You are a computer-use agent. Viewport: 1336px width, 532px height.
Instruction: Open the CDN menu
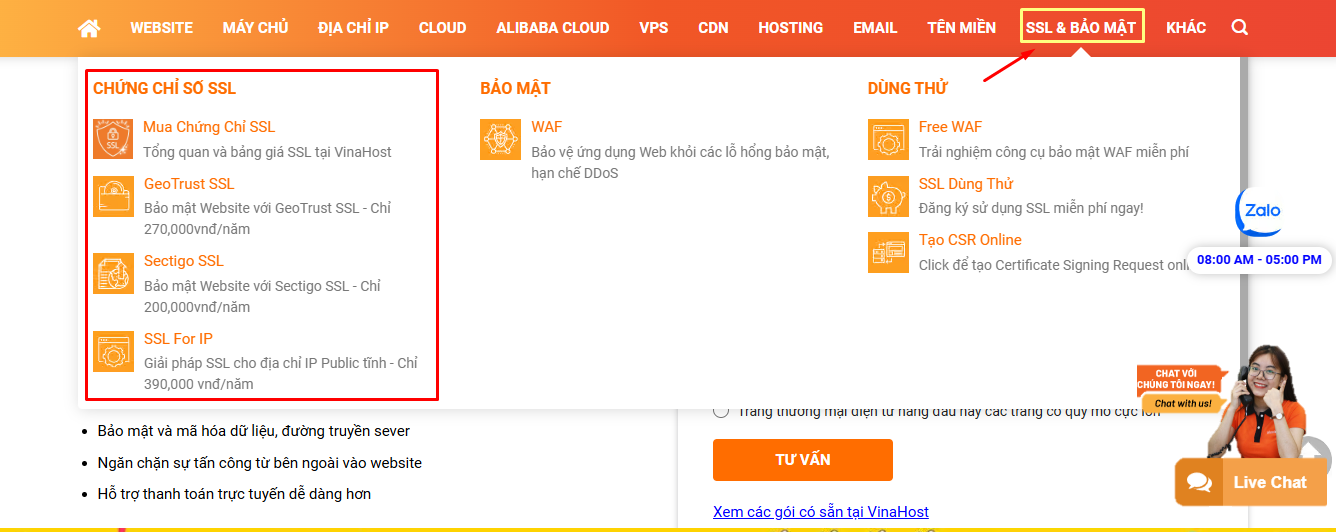(x=713, y=28)
